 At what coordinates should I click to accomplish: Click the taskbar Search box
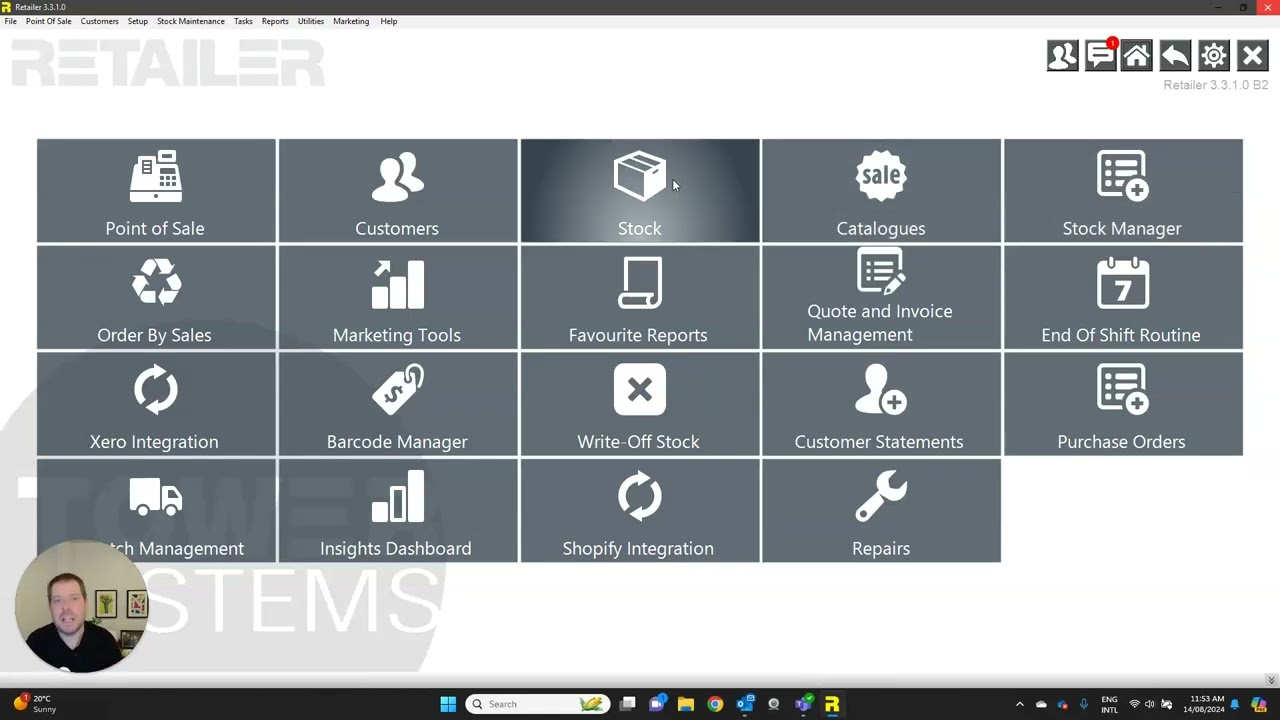(537, 704)
